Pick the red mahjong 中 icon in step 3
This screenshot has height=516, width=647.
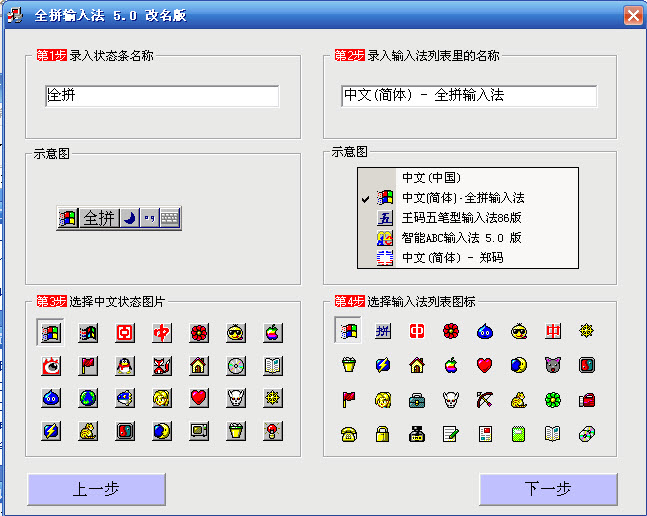click(x=162, y=332)
